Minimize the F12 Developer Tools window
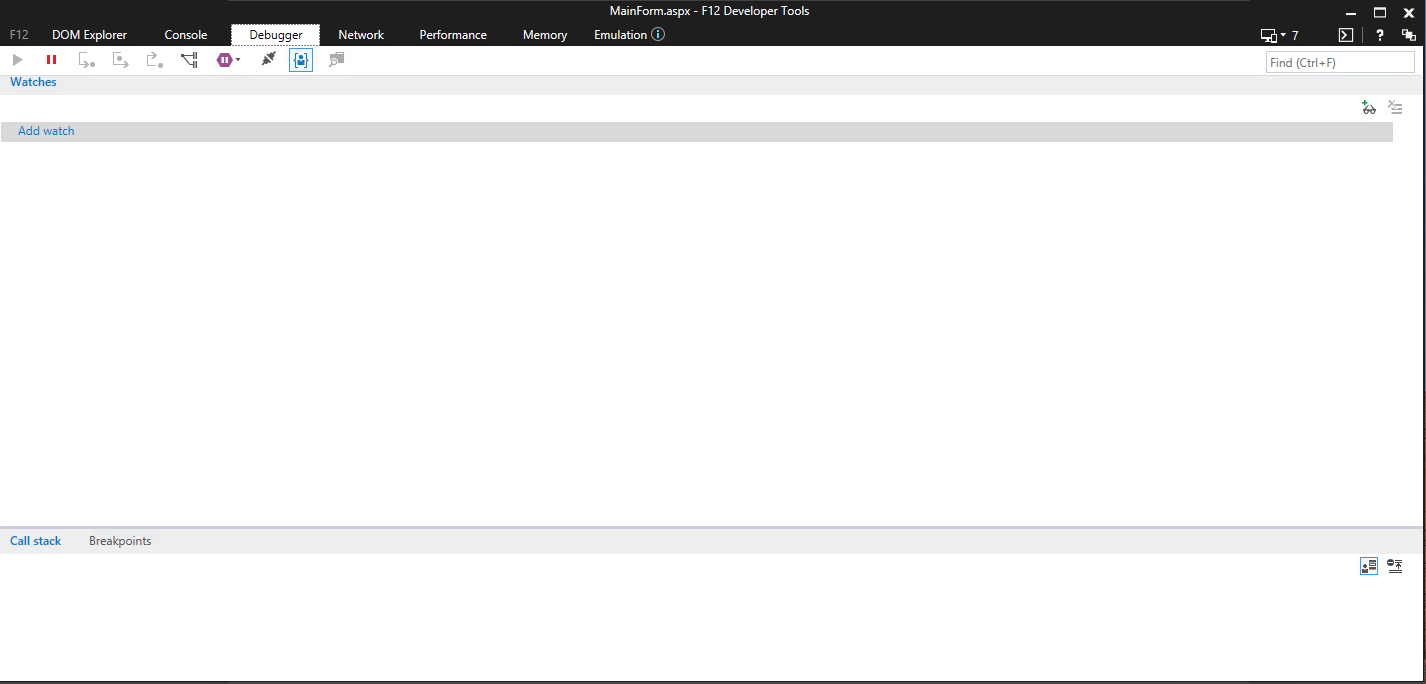This screenshot has height=684, width=1426. (1352, 12)
